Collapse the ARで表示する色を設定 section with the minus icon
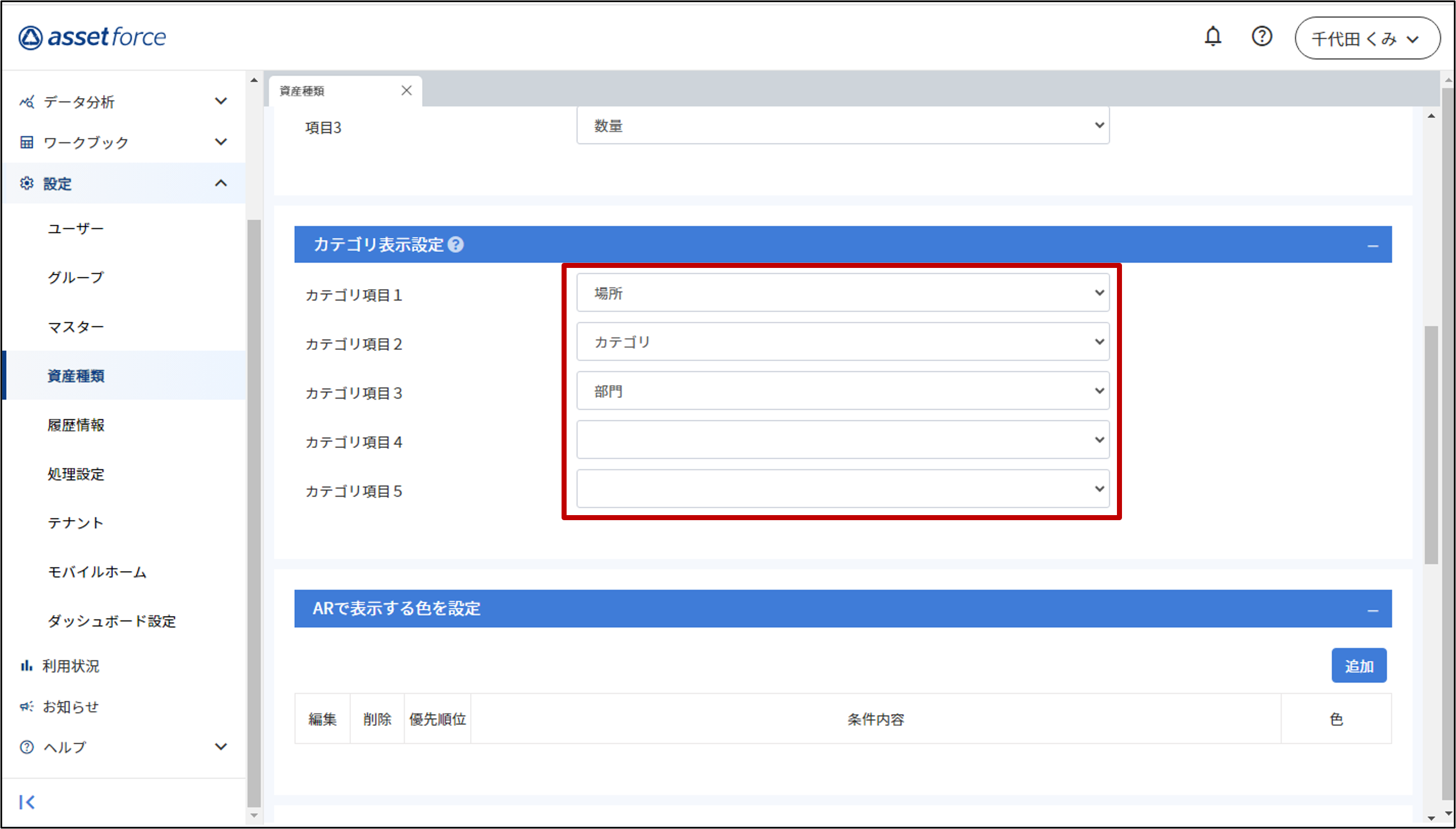Screen dimensions: 1456x829 click(1372, 610)
